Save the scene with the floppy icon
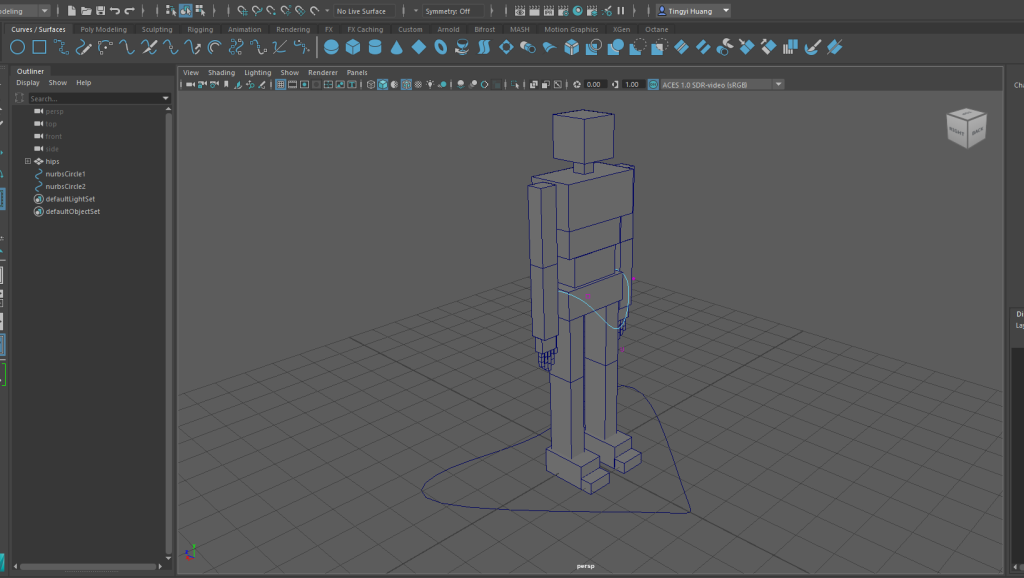 [101, 10]
